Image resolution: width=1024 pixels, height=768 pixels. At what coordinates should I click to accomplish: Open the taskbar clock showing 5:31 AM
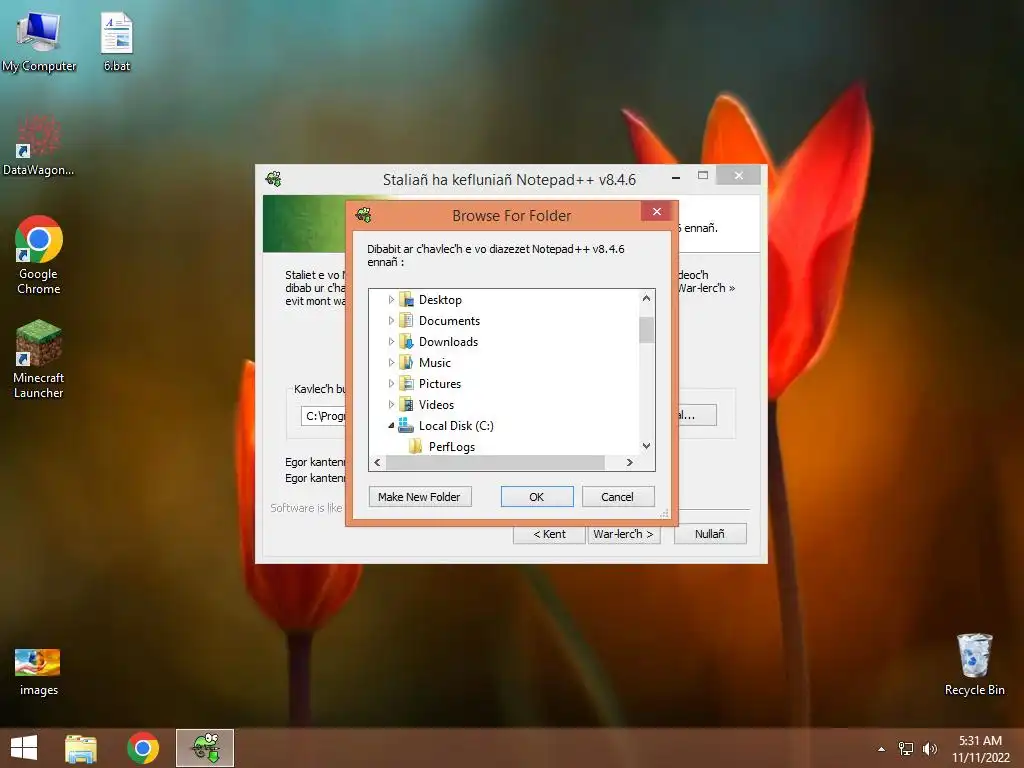click(x=980, y=749)
